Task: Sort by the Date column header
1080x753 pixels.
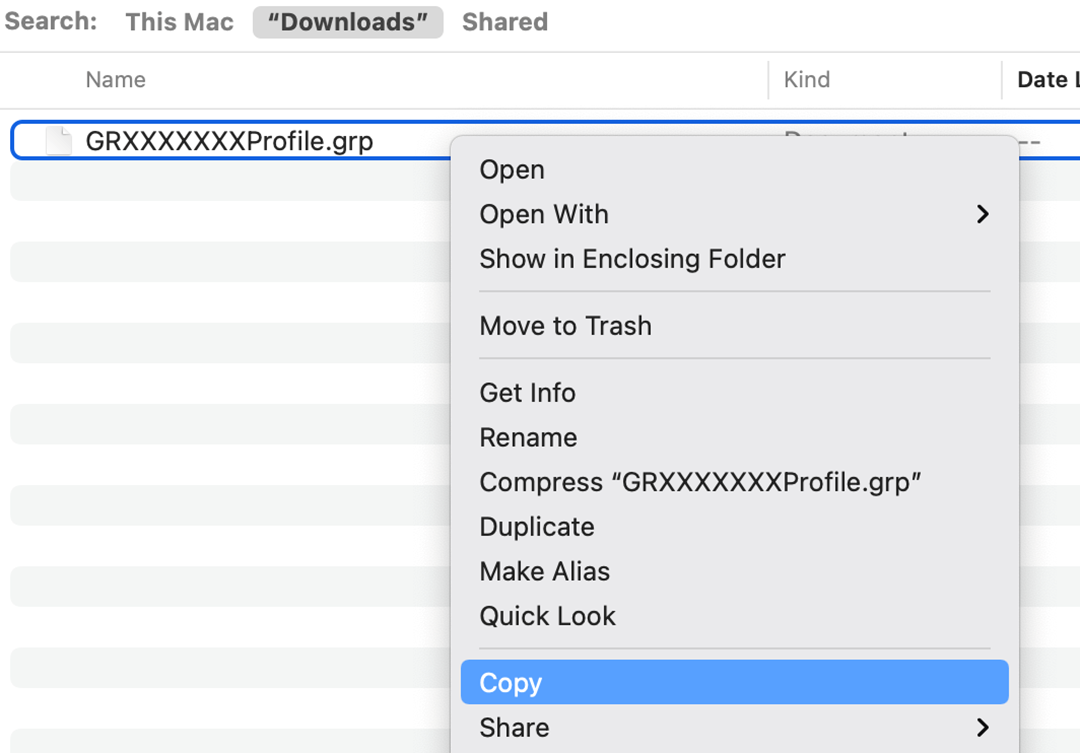Action: 1047,80
